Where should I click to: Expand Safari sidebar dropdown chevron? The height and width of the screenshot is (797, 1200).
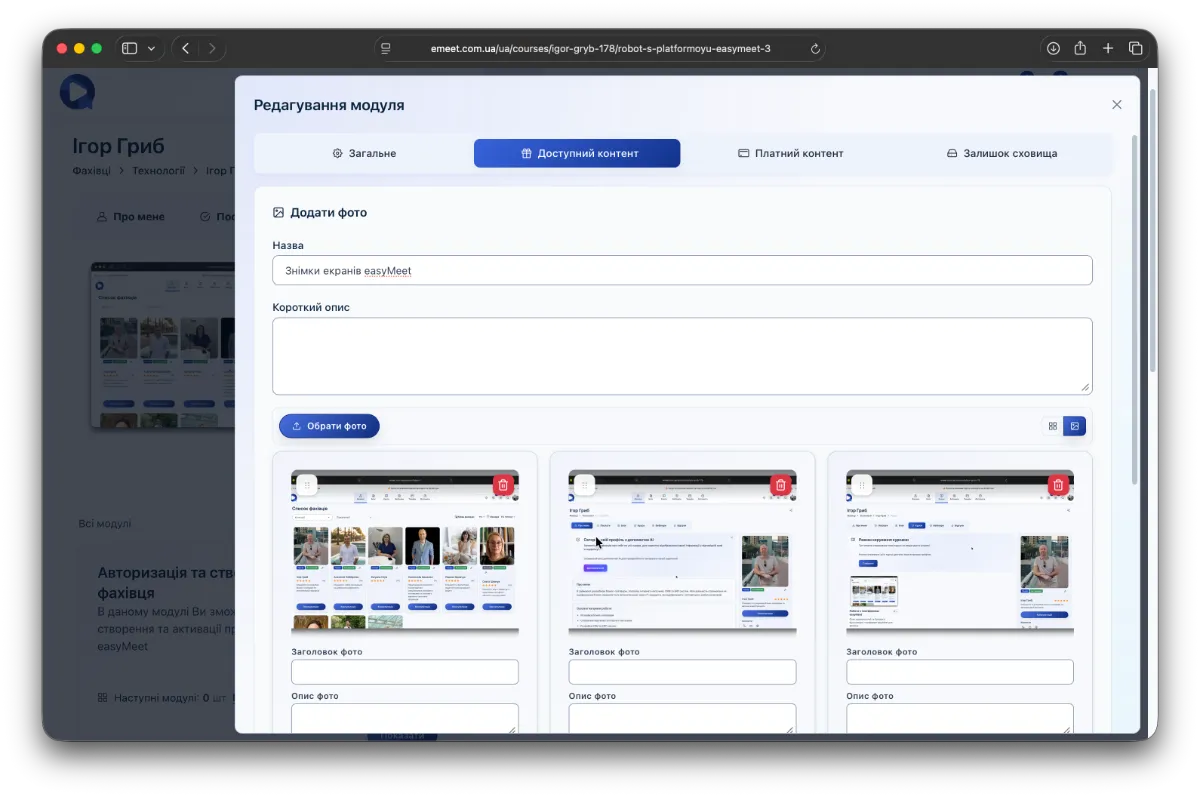tap(151, 48)
